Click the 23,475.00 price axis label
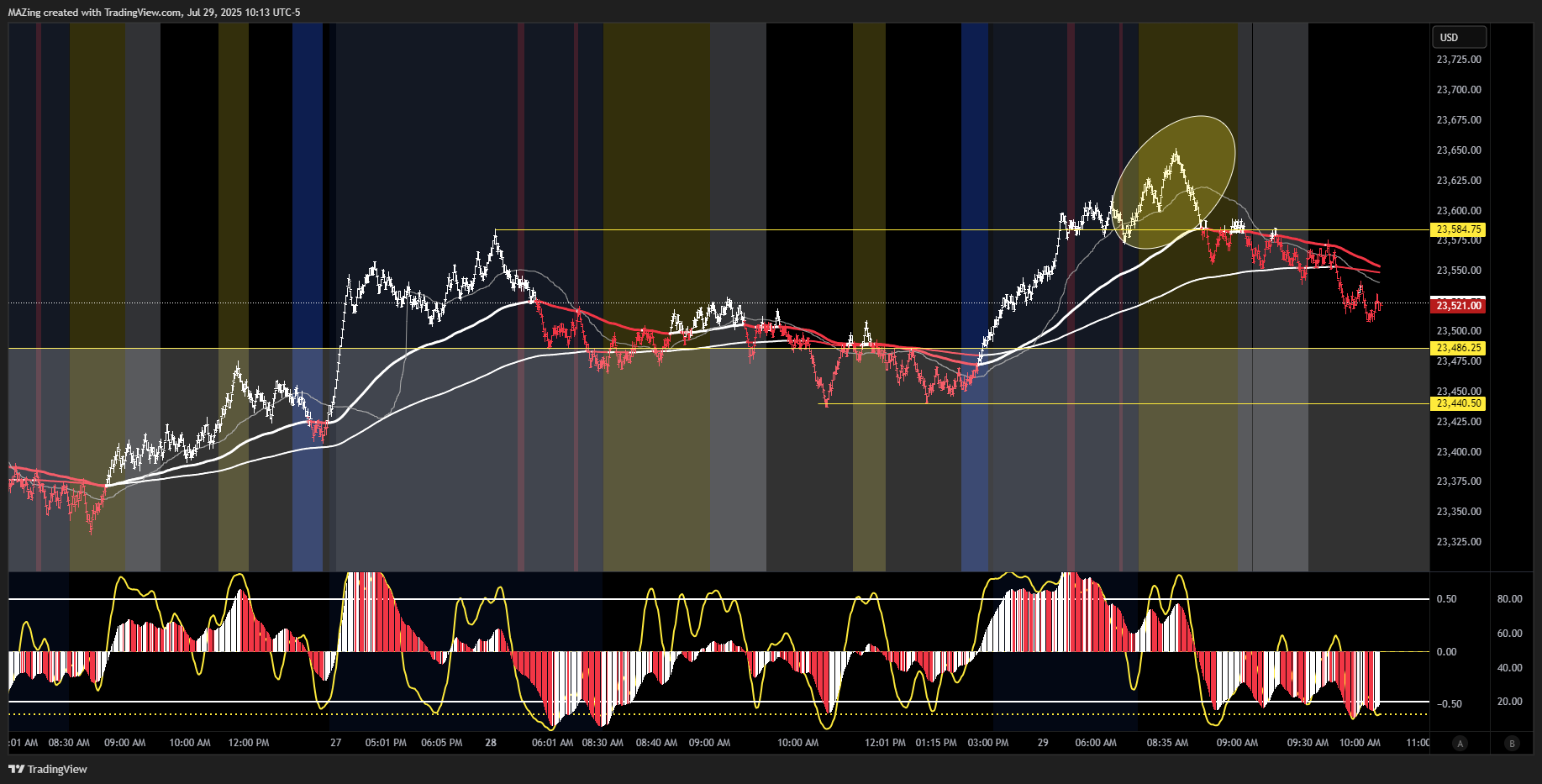Screen dimensions: 1542x784 pyautogui.click(x=1459, y=361)
